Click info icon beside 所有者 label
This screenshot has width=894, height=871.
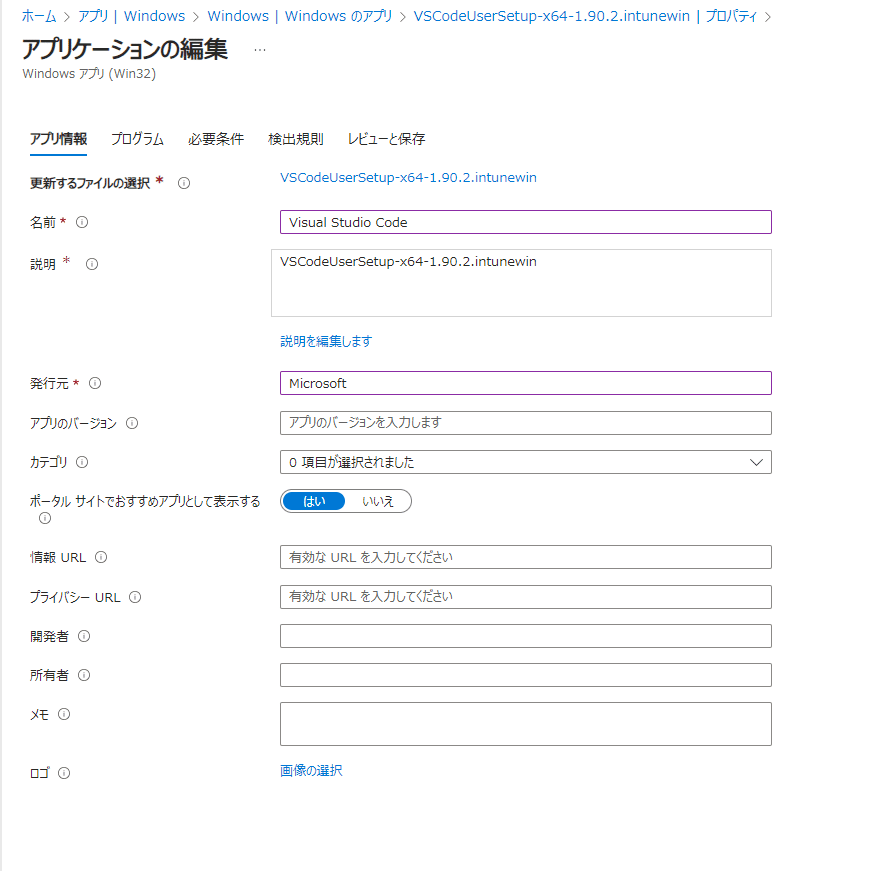84,675
